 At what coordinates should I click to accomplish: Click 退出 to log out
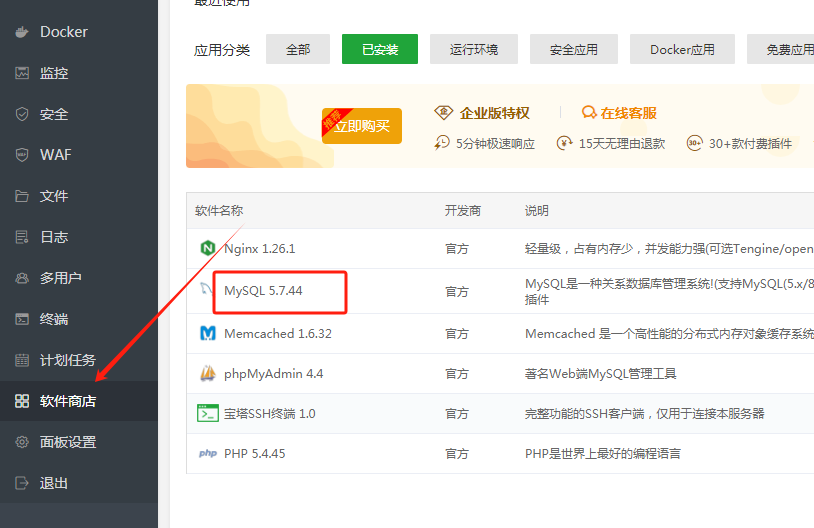79,483
